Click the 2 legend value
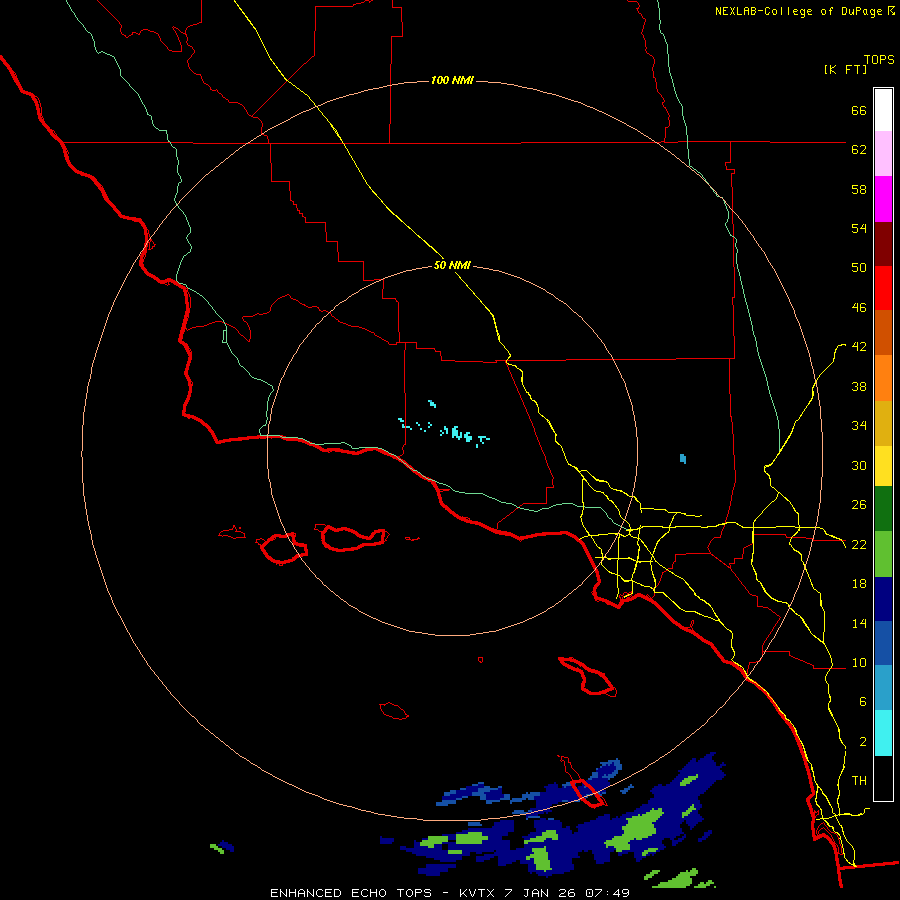Image resolution: width=900 pixels, height=900 pixels. point(862,741)
